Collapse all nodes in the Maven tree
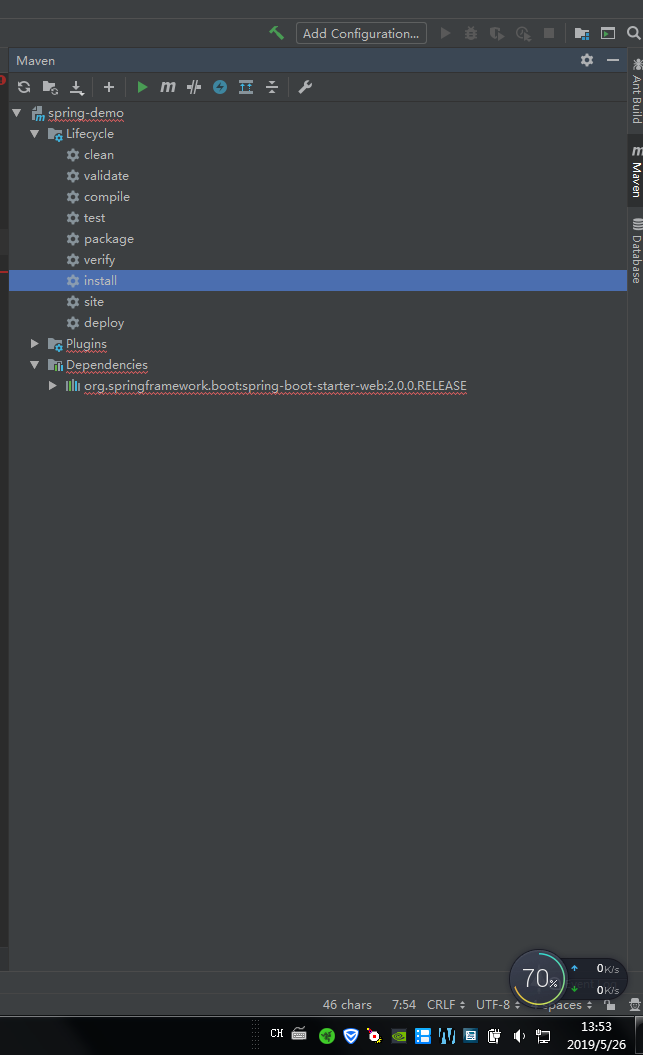The height and width of the screenshot is (1055, 645). [x=271, y=87]
